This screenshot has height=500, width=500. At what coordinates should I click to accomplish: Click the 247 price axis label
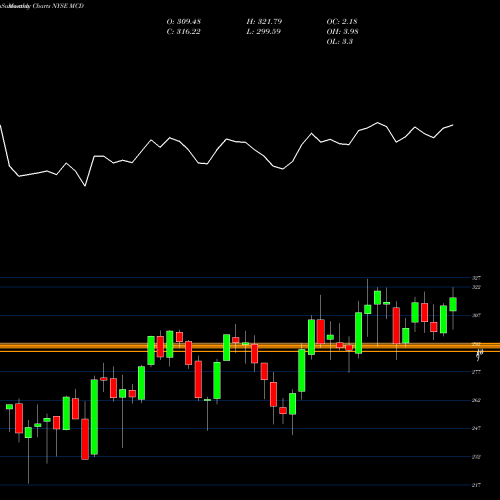click(x=476, y=428)
